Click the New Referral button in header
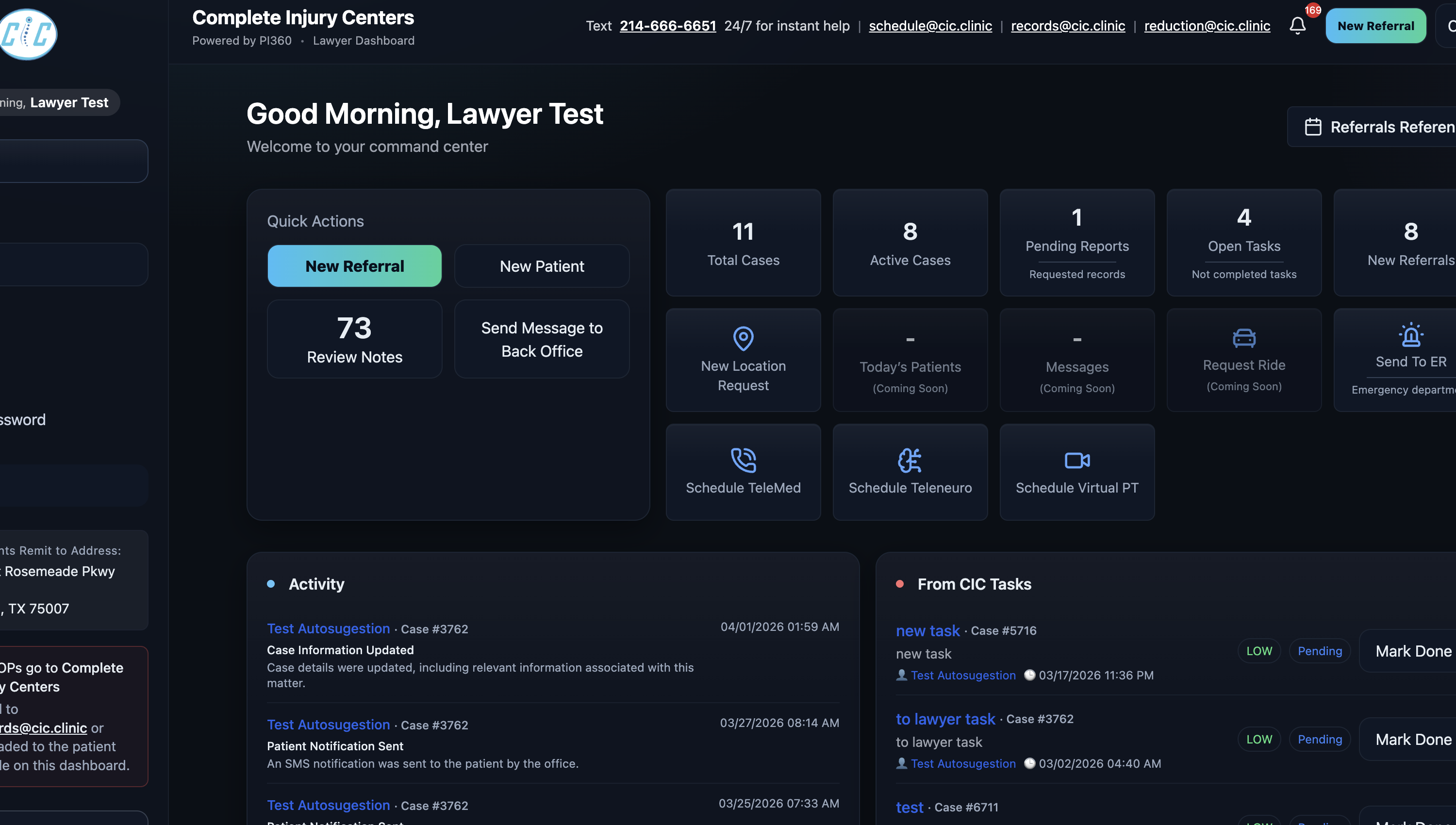The width and height of the screenshot is (1456, 825). tap(1375, 26)
